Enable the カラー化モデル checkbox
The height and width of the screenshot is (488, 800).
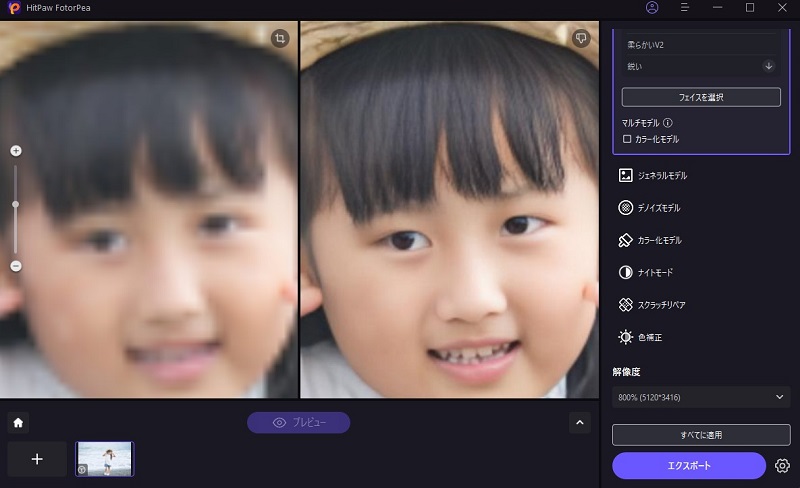[x=627, y=139]
